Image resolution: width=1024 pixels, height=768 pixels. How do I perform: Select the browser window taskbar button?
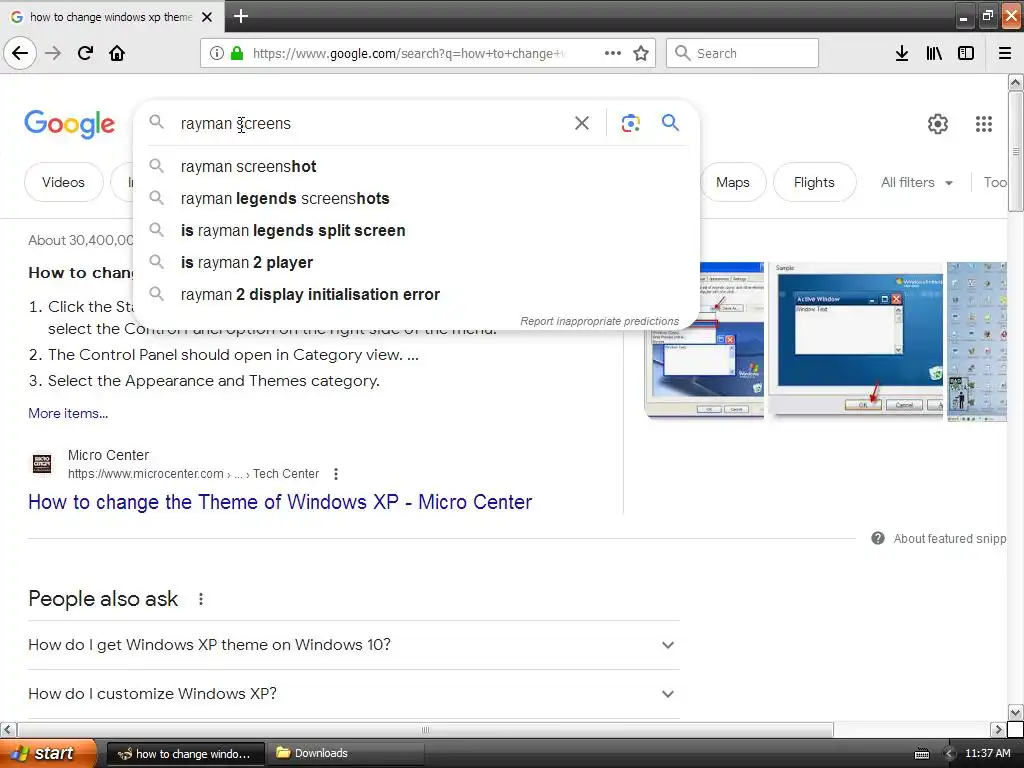[x=185, y=754]
